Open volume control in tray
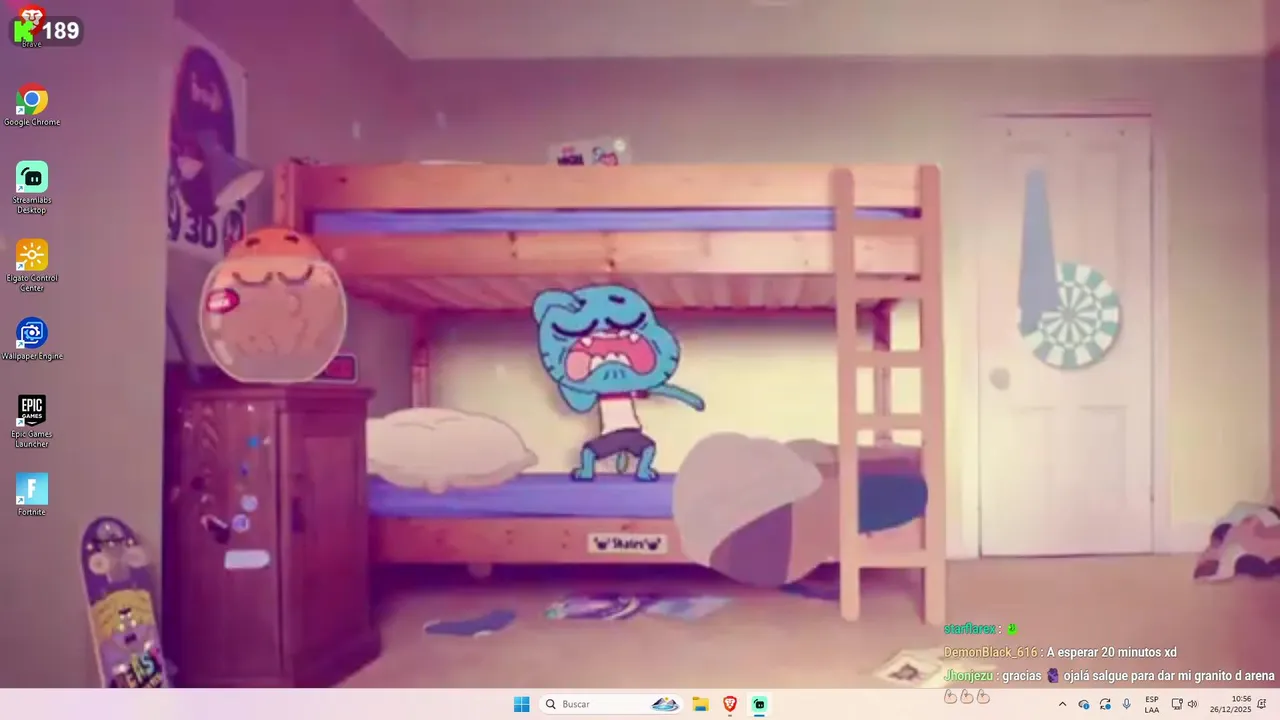 pos(1192,704)
